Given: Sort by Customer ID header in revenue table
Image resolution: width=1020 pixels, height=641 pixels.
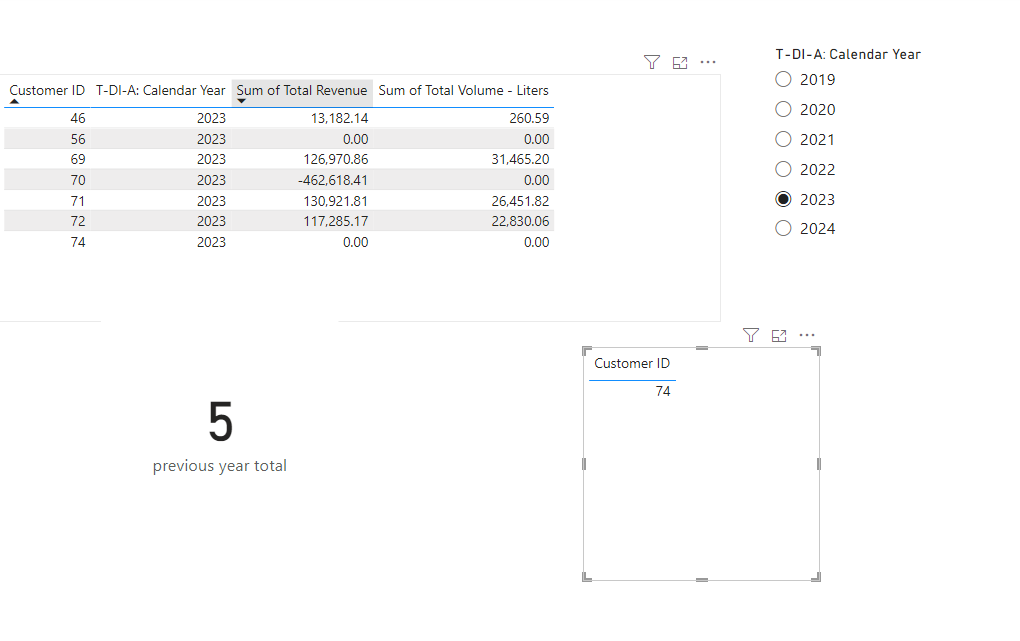Looking at the screenshot, I should tap(47, 90).
